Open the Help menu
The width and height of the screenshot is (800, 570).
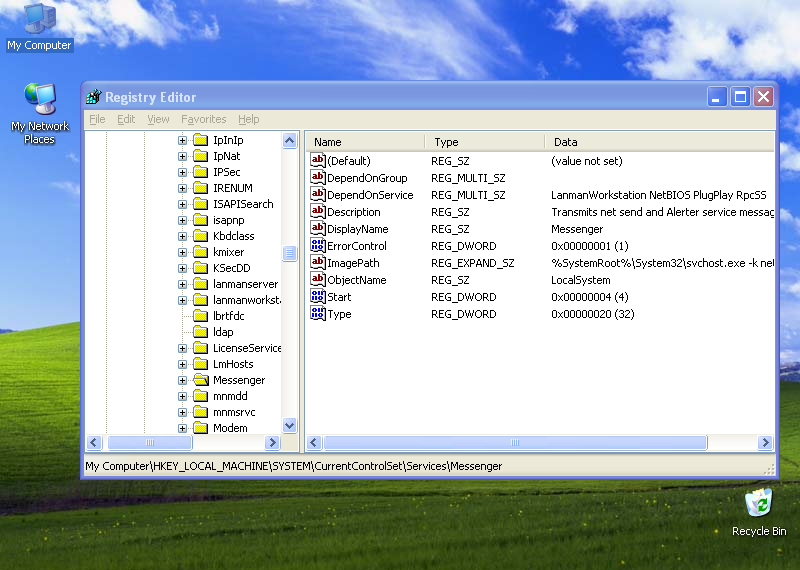point(248,119)
